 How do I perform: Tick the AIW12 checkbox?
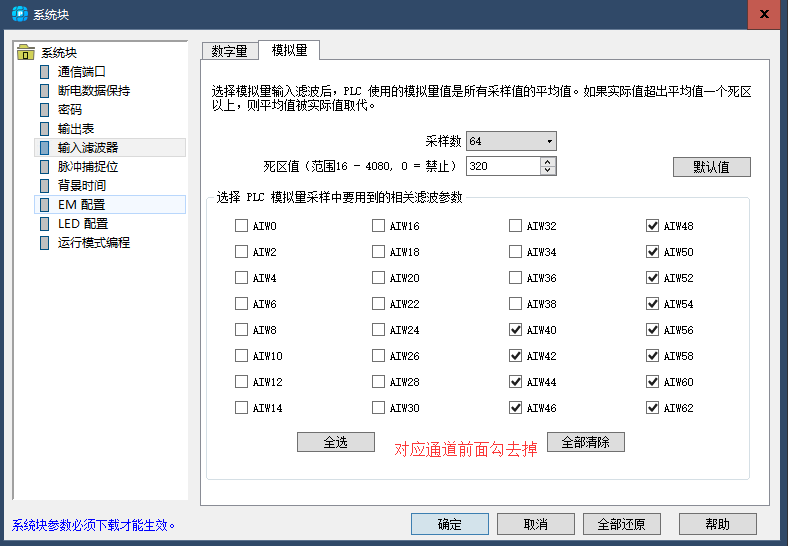pyautogui.click(x=242, y=381)
